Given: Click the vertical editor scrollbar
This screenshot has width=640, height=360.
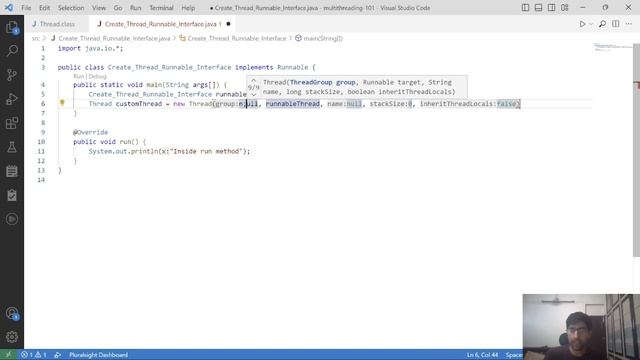Looking at the screenshot, I should click(x=636, y=150).
